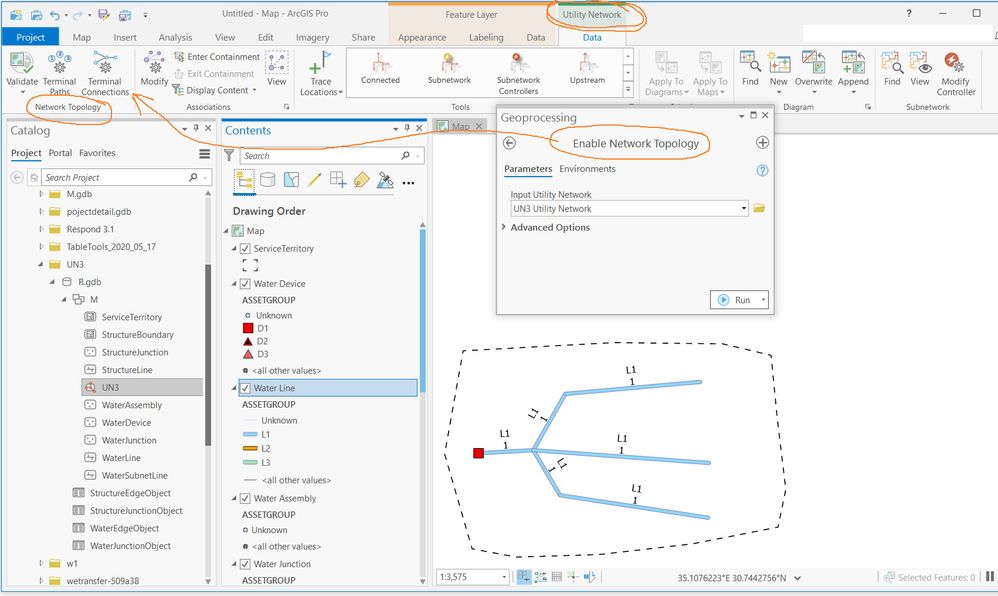
Task: Click List By Labeling icon
Action: tap(362, 180)
